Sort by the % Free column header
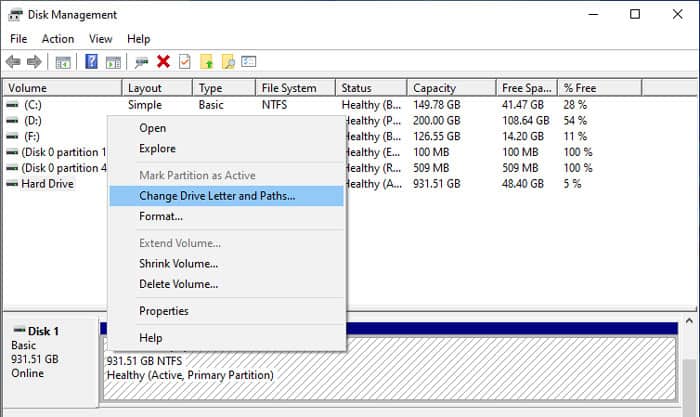 click(600, 88)
